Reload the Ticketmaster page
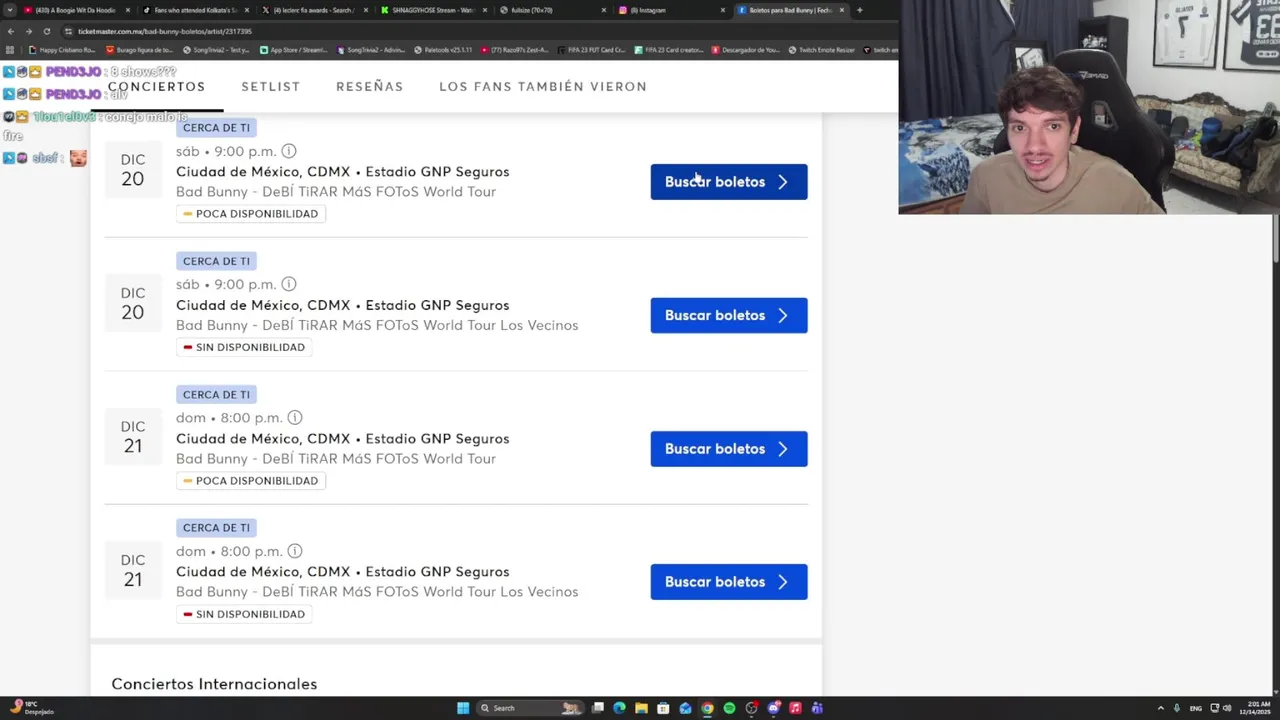This screenshot has height=720, width=1280. [x=46, y=31]
